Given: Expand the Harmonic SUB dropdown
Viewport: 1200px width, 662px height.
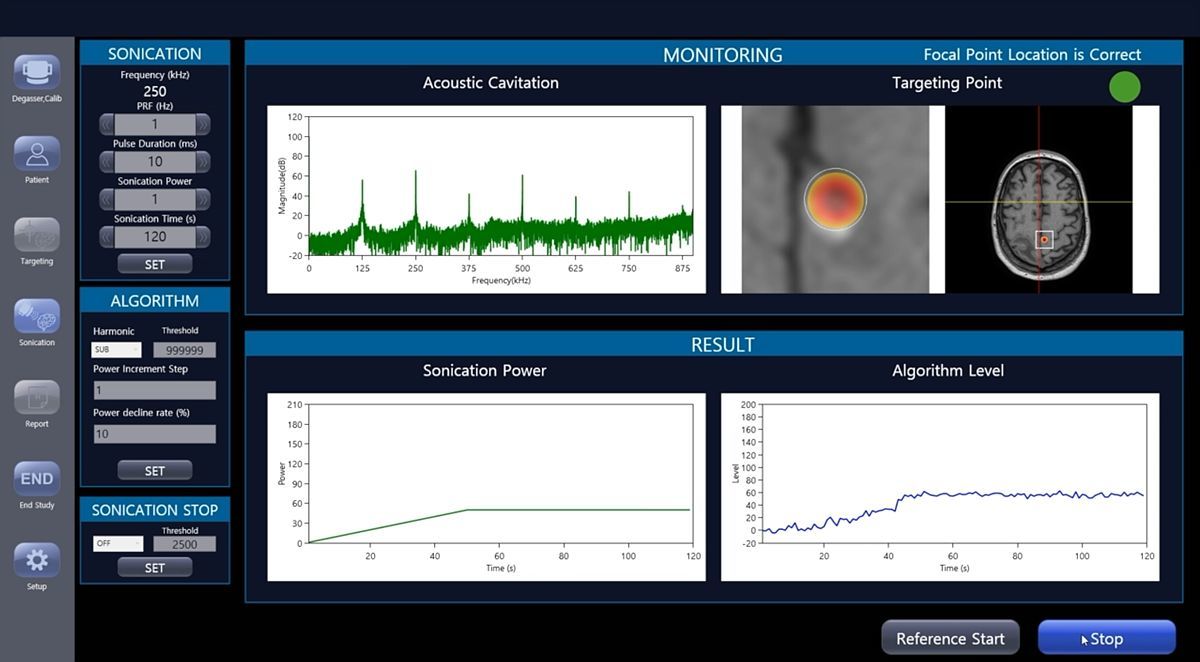Looking at the screenshot, I should click(x=117, y=350).
